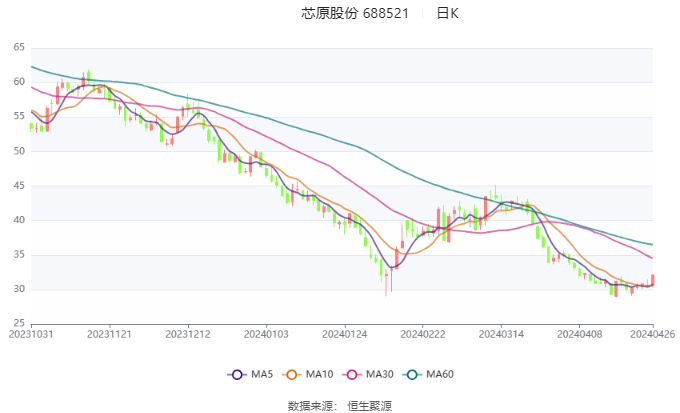Click y-axis value 35

pyautogui.click(x=19, y=254)
